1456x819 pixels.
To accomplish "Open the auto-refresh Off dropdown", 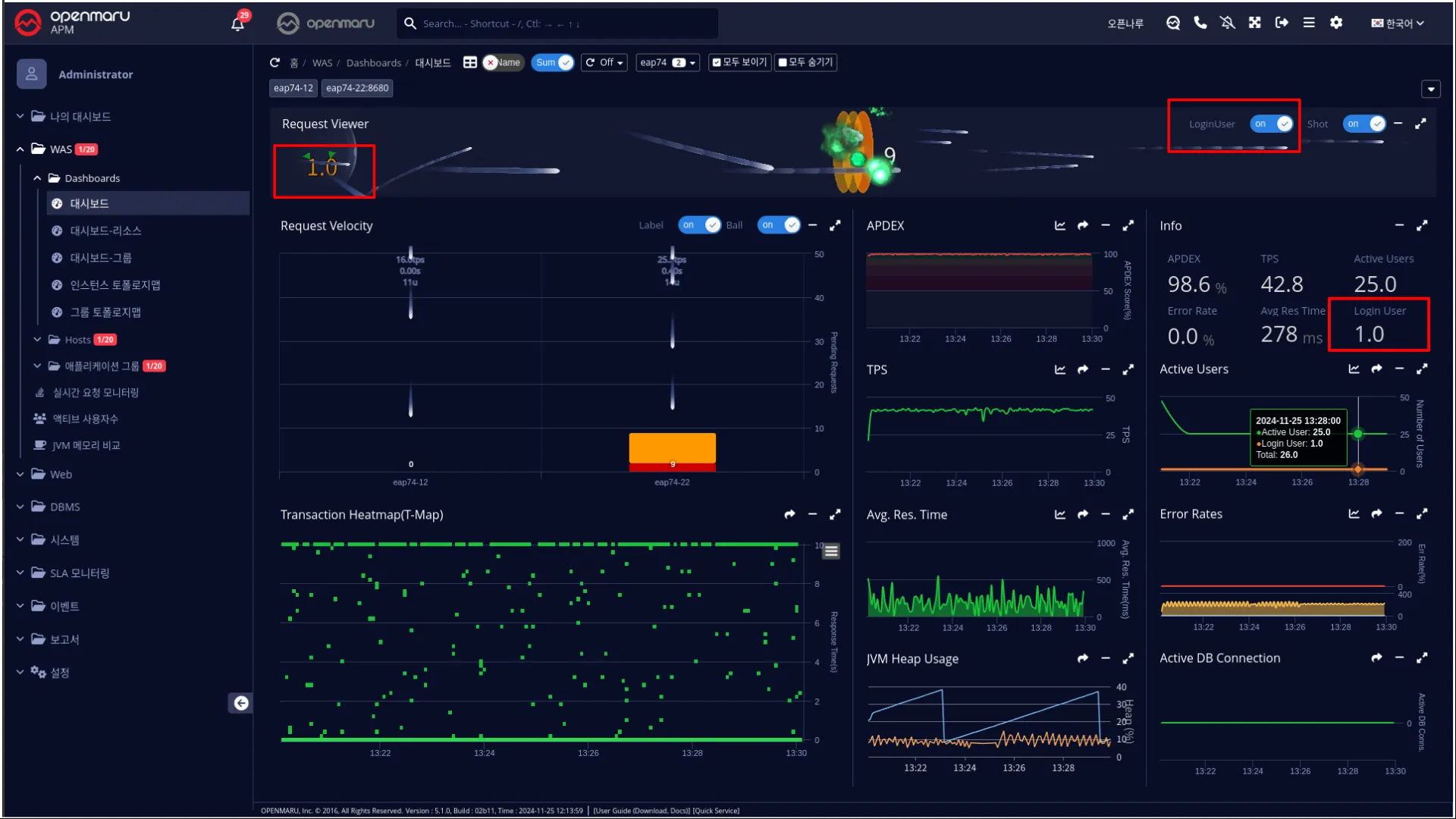I will pos(604,63).
